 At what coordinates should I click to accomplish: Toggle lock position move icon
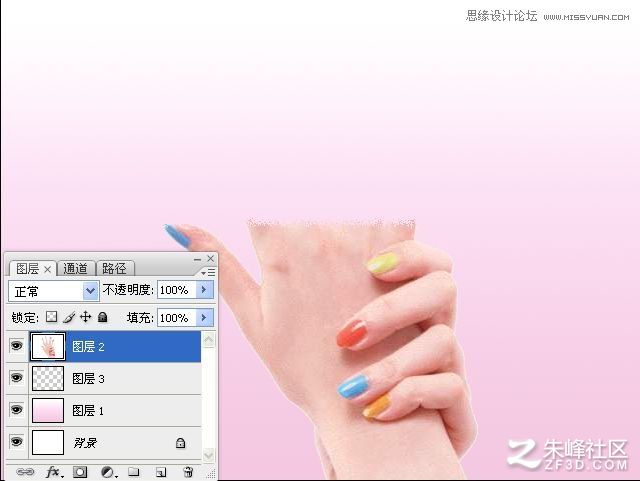86,317
